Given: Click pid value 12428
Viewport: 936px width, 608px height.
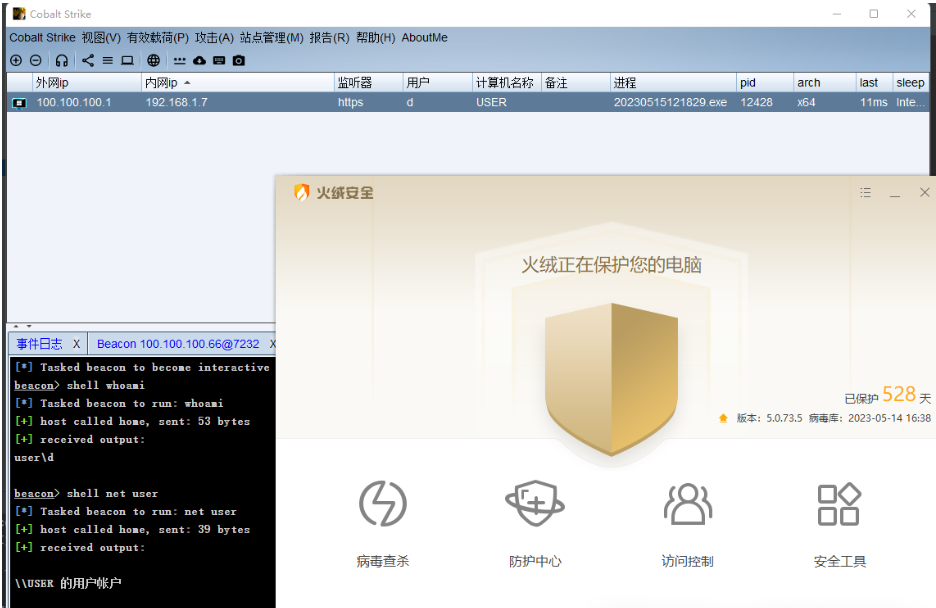Looking at the screenshot, I should [x=756, y=102].
